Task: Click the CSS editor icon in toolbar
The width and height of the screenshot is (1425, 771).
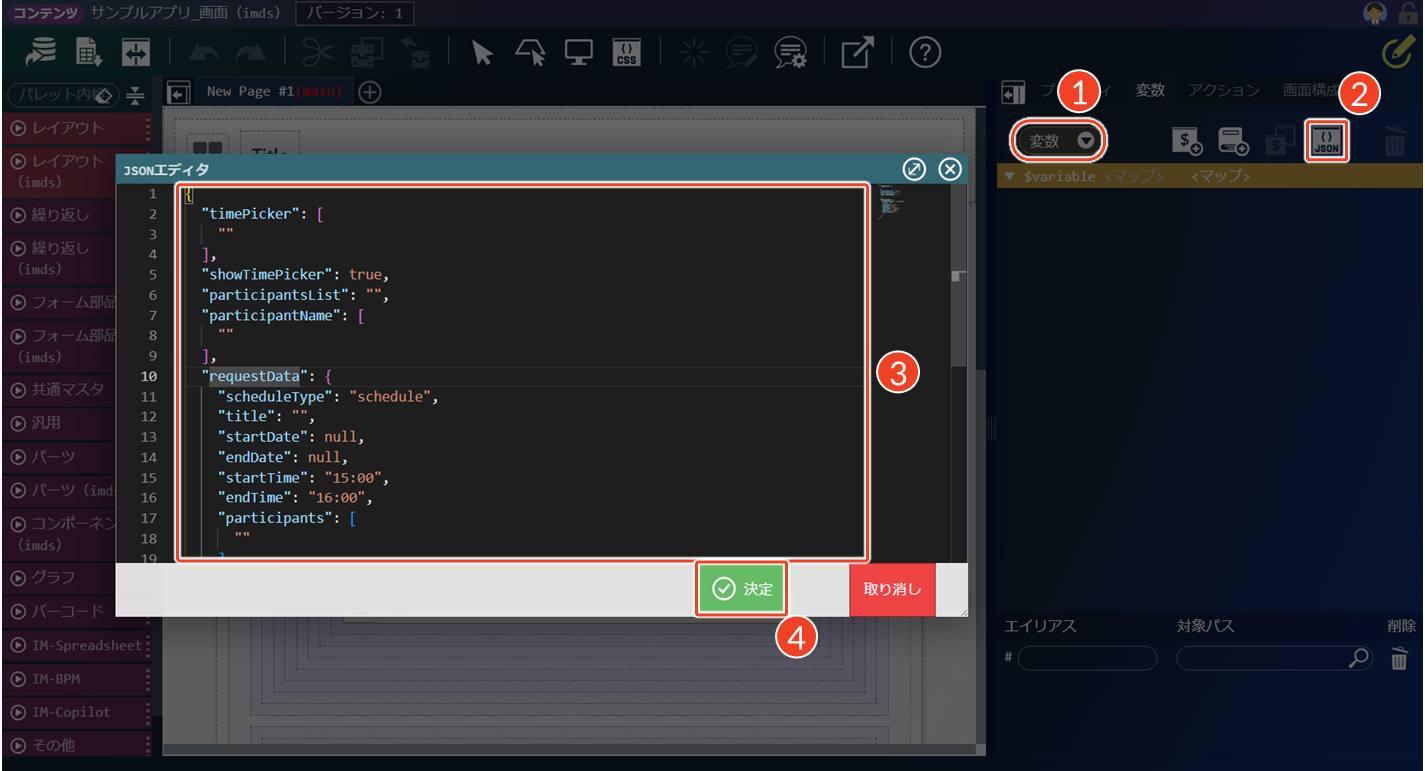Action: tap(626, 53)
